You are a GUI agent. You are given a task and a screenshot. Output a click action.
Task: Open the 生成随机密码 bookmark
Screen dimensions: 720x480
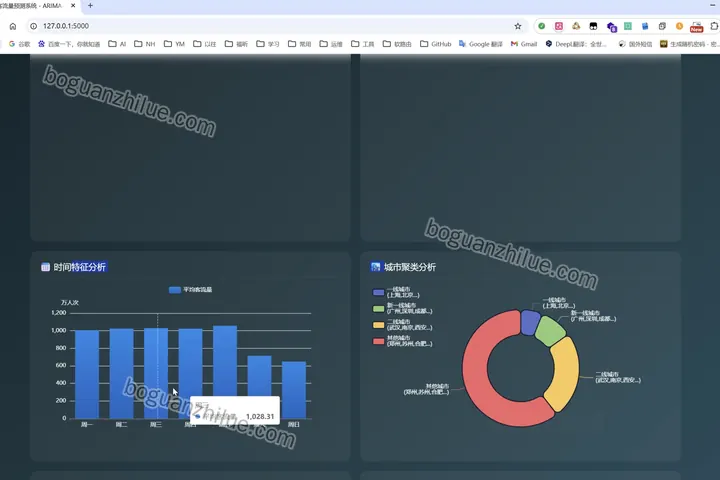[x=689, y=44]
